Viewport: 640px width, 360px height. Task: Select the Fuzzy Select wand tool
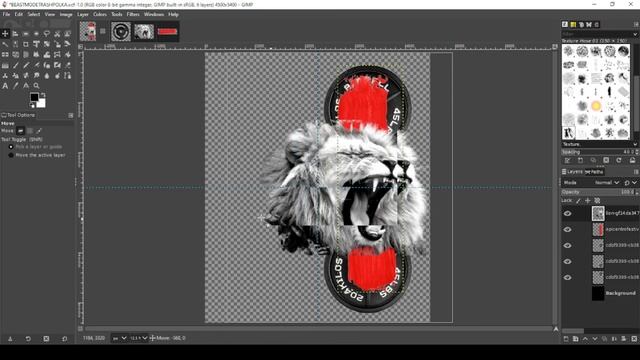(5, 44)
